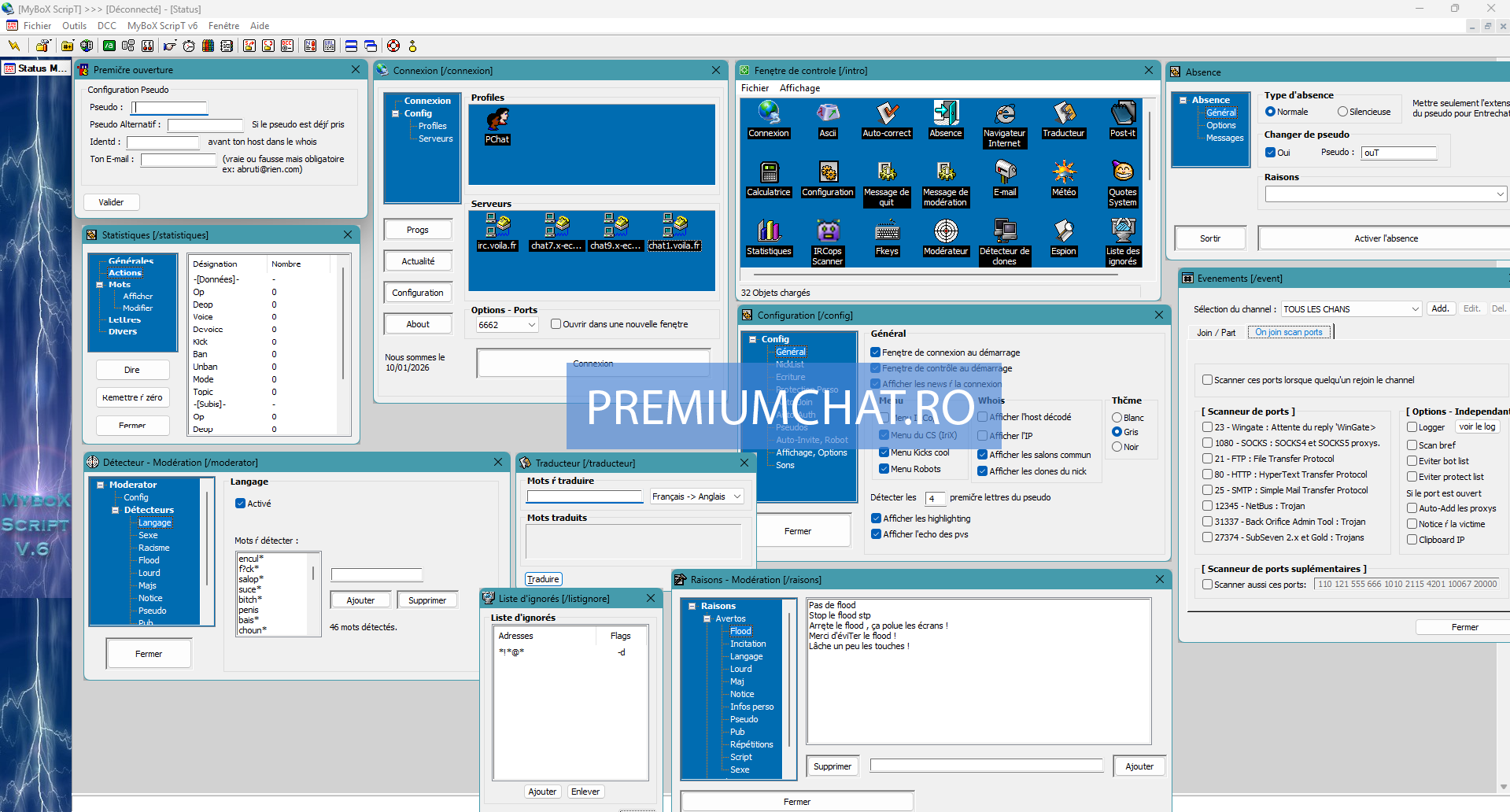Open Message de quit icon
This screenshot has width=1510, height=812.
(887, 184)
